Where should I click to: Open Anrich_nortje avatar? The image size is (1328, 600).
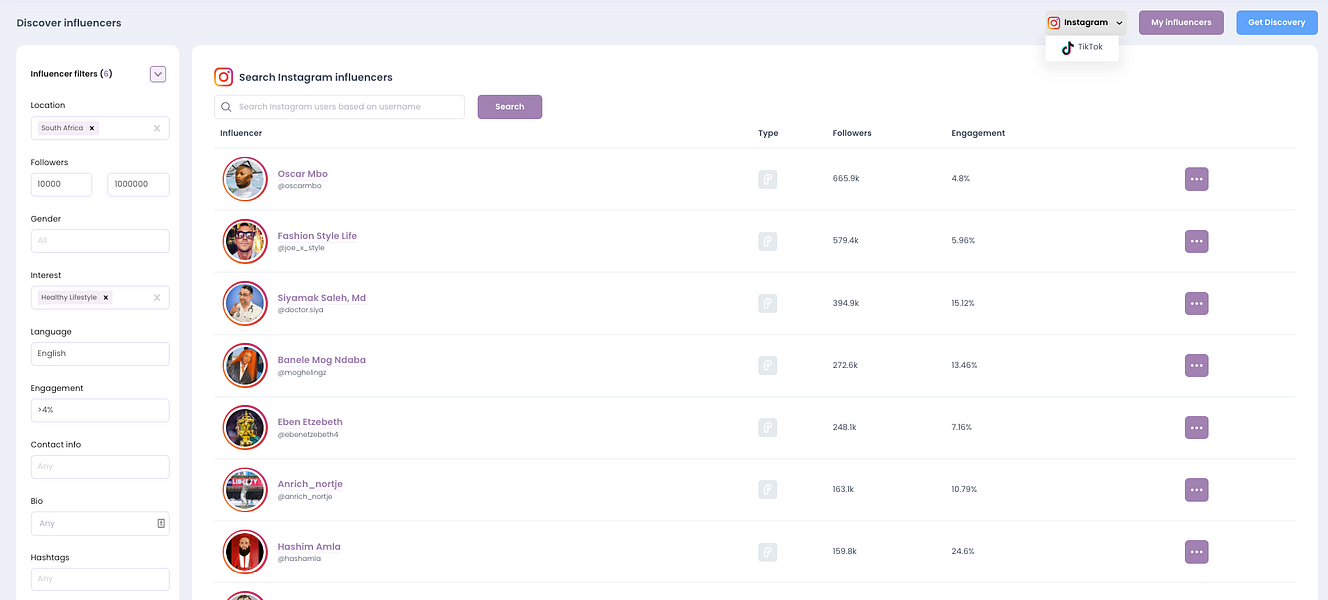pyautogui.click(x=245, y=489)
